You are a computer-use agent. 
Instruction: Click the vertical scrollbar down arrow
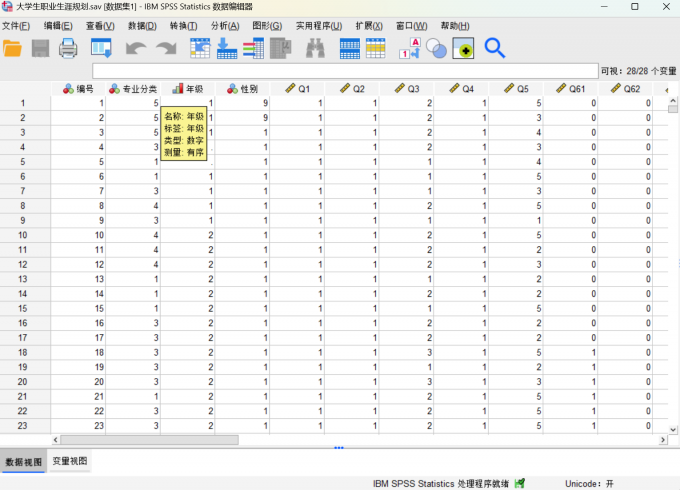(x=673, y=428)
